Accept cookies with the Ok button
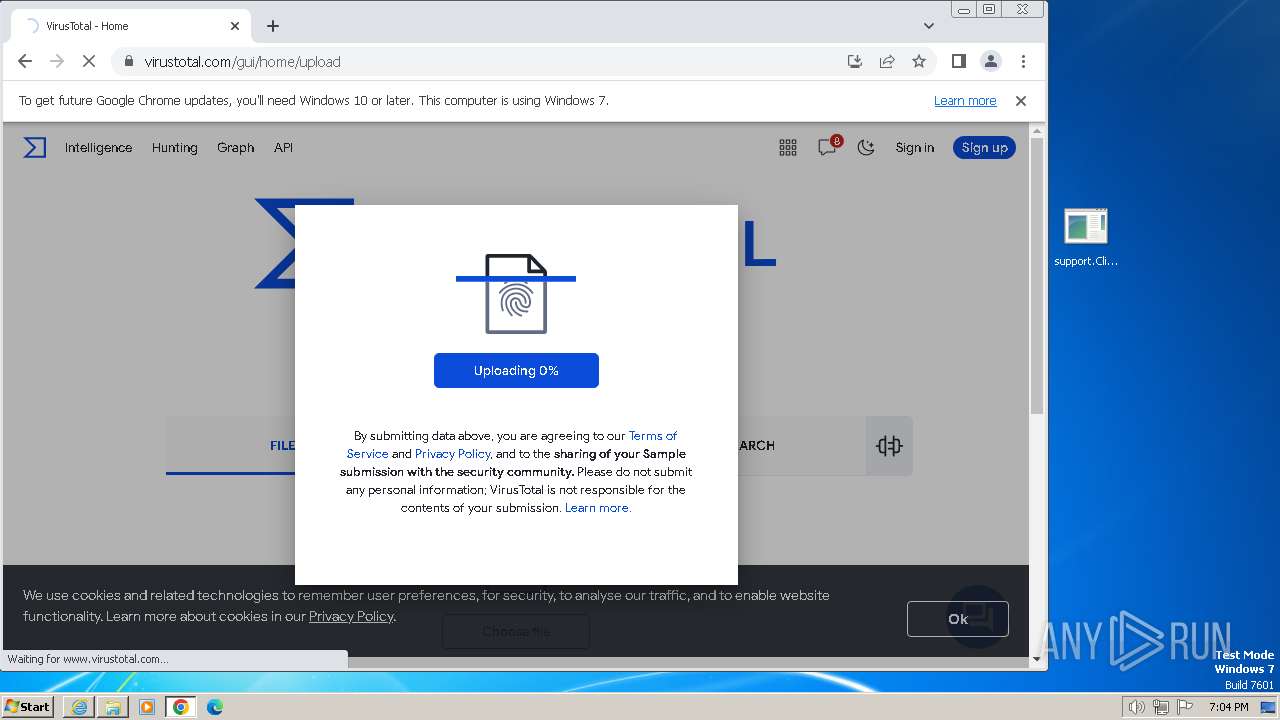The height and width of the screenshot is (720, 1280). pos(958,619)
